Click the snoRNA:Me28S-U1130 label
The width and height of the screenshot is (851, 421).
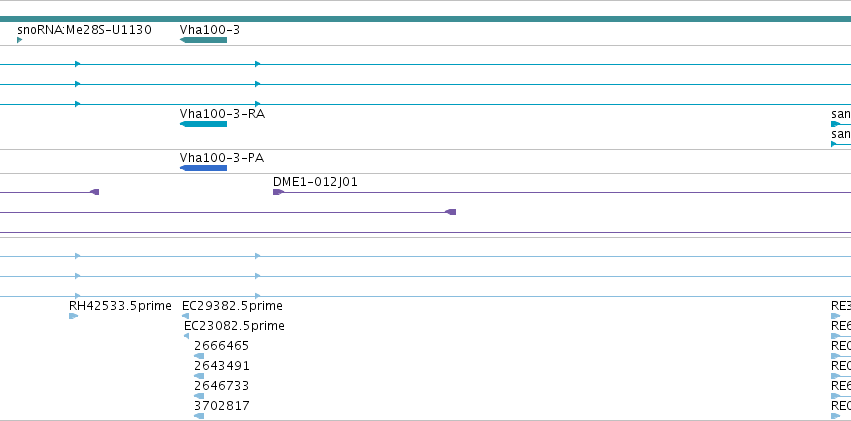[85, 30]
